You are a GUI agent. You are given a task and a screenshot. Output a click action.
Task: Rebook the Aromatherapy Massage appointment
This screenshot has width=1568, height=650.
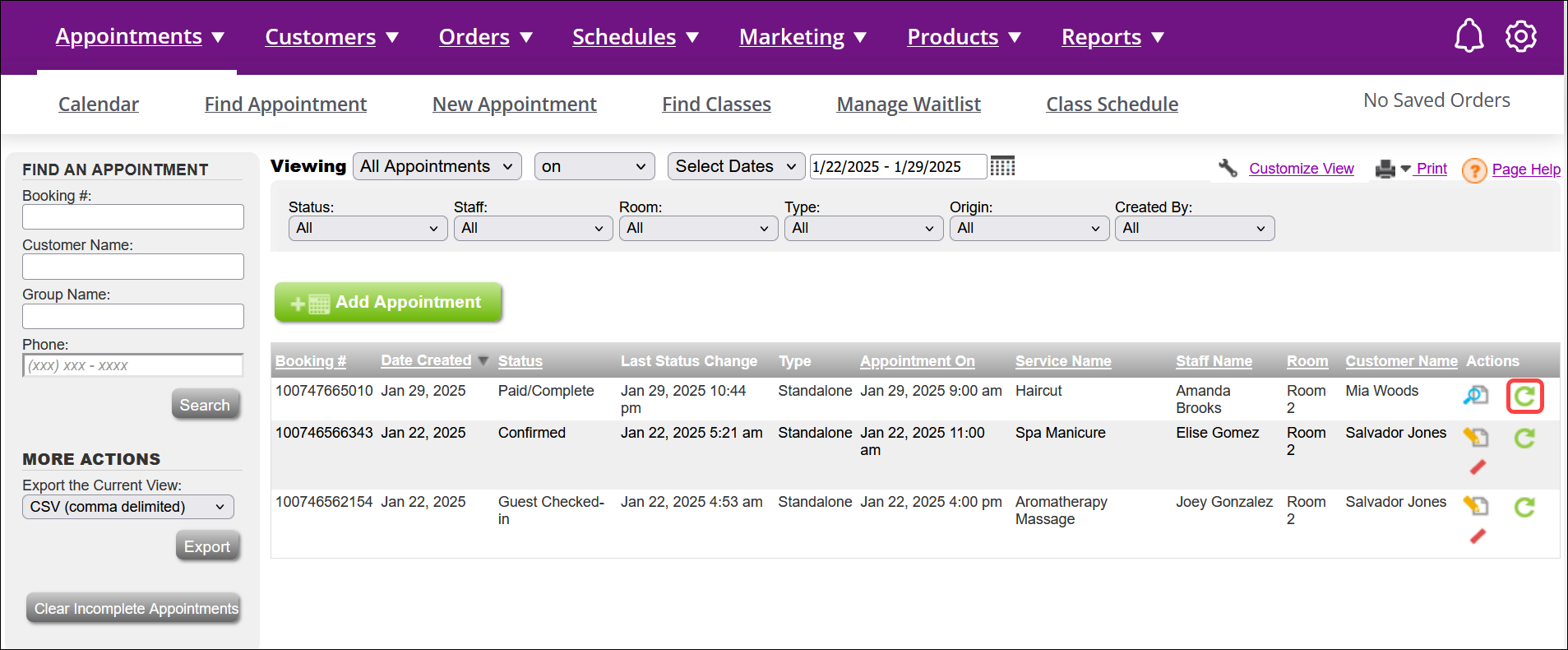point(1525,508)
